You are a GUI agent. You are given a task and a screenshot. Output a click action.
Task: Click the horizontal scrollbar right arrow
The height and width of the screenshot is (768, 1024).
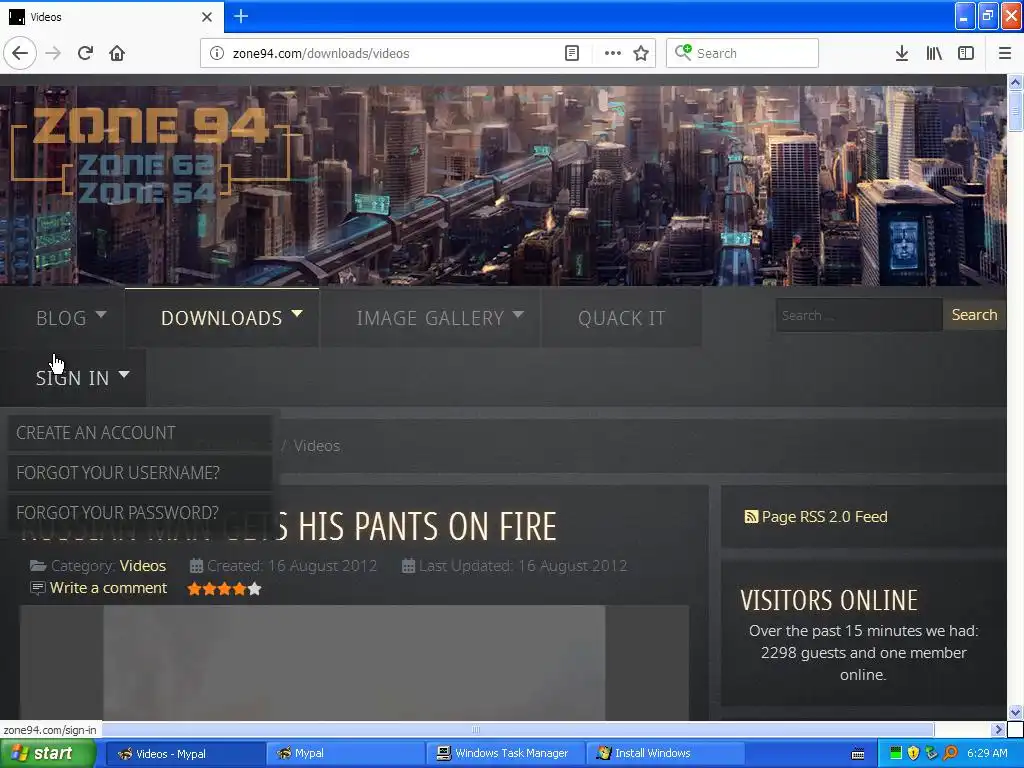998,729
